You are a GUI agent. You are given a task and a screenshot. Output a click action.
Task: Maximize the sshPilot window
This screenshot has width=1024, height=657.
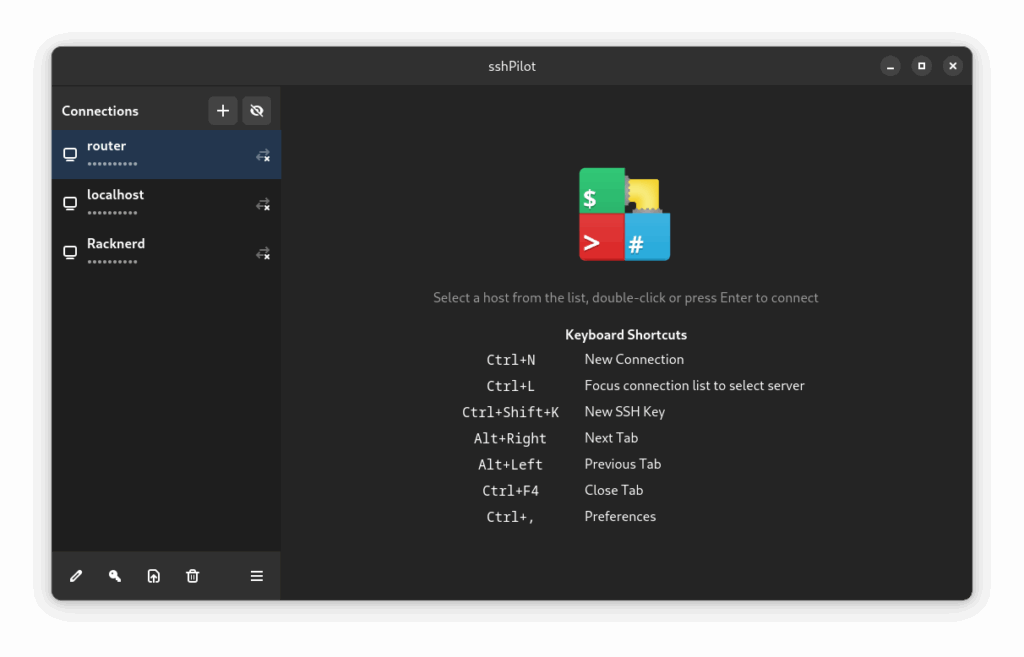[x=922, y=66]
